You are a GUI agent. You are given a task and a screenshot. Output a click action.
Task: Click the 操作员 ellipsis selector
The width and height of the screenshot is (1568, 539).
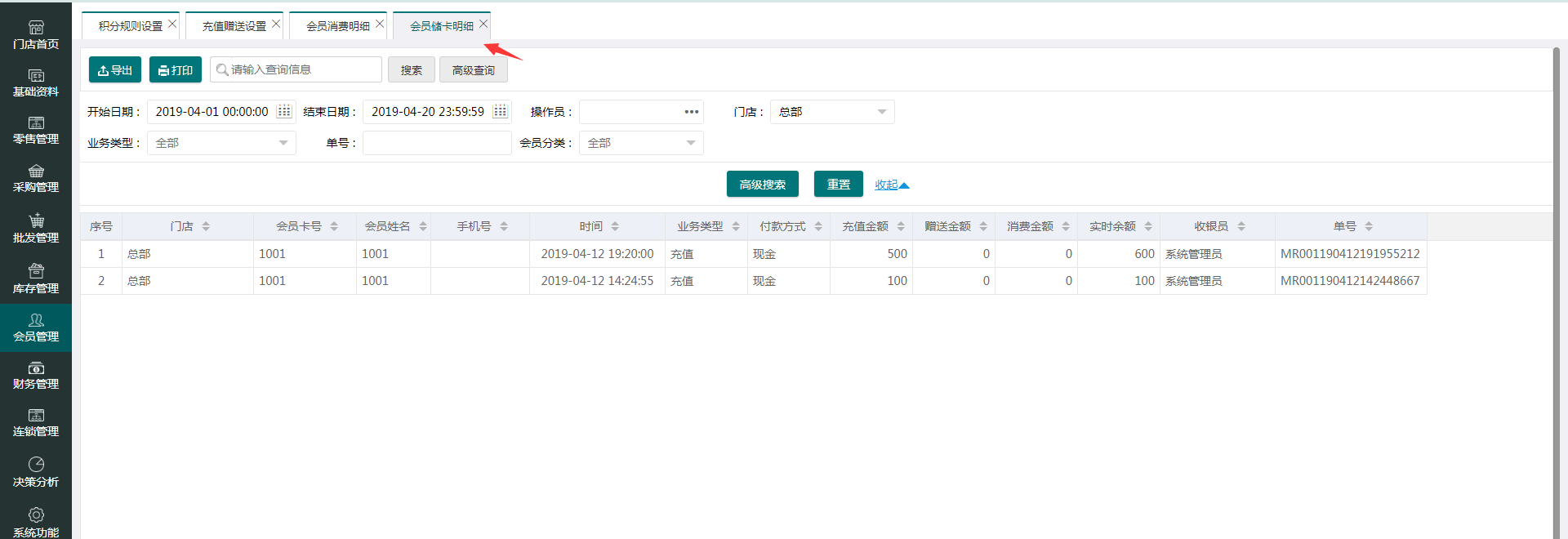(691, 112)
